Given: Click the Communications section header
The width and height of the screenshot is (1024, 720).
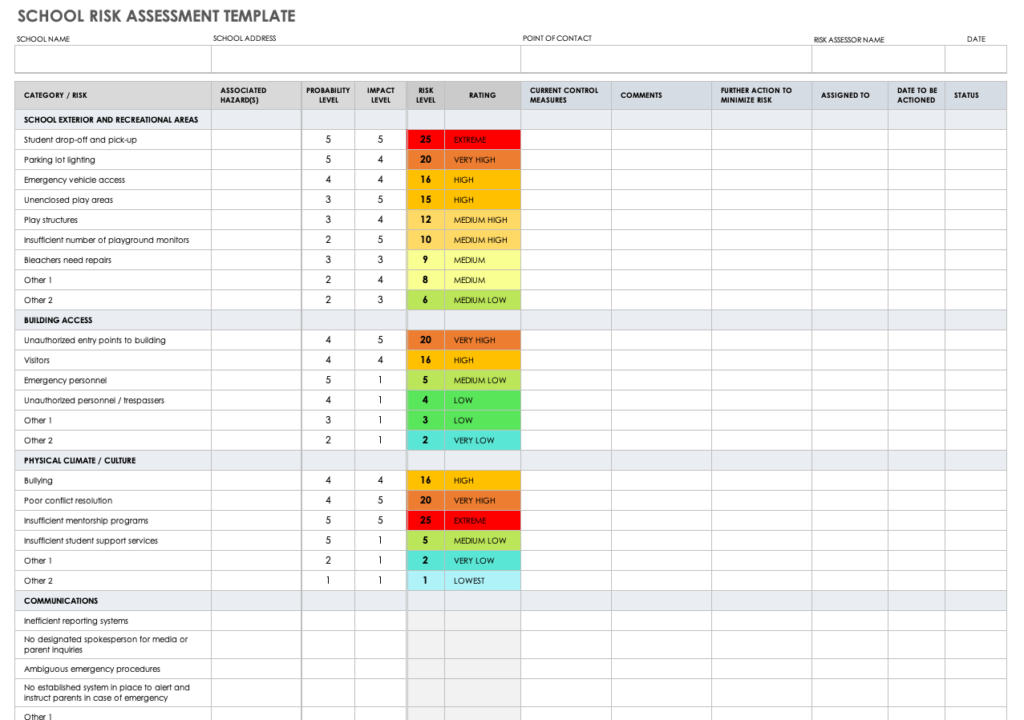Looking at the screenshot, I should coord(61,601).
